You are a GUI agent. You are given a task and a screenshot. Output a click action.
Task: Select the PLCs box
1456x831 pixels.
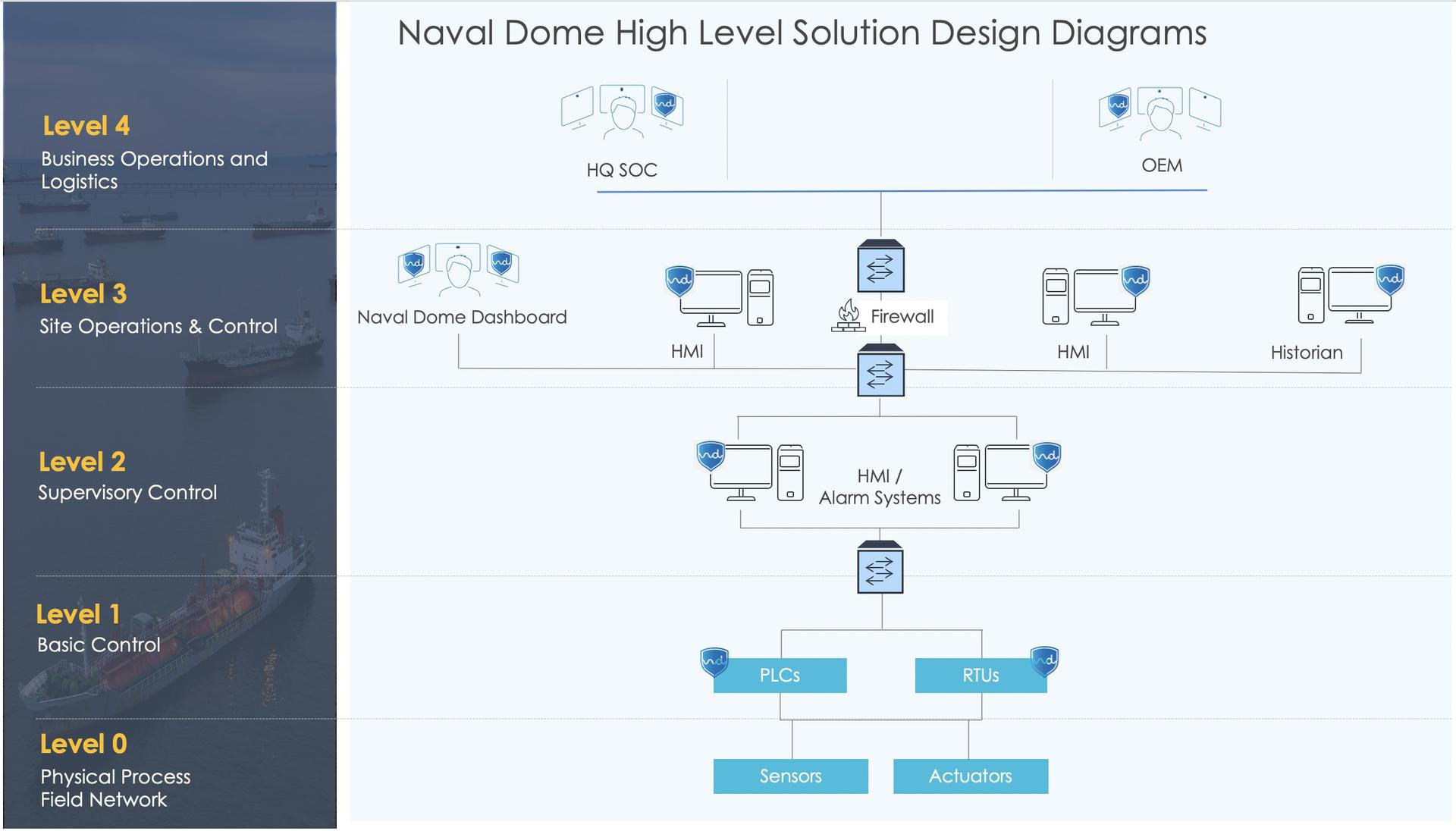coord(780,676)
